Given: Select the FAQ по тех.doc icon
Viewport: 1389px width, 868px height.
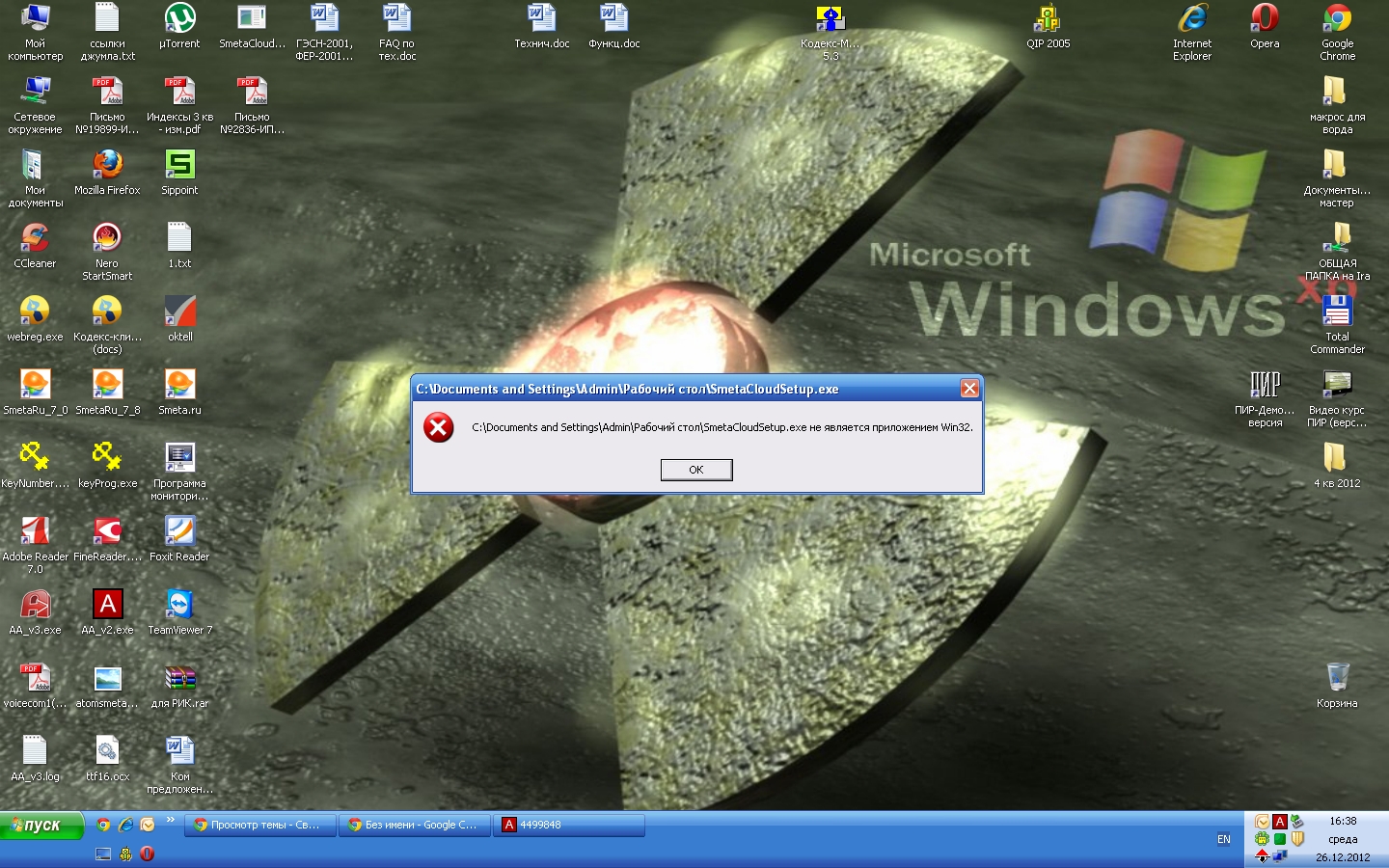Looking at the screenshot, I should tap(396, 32).
